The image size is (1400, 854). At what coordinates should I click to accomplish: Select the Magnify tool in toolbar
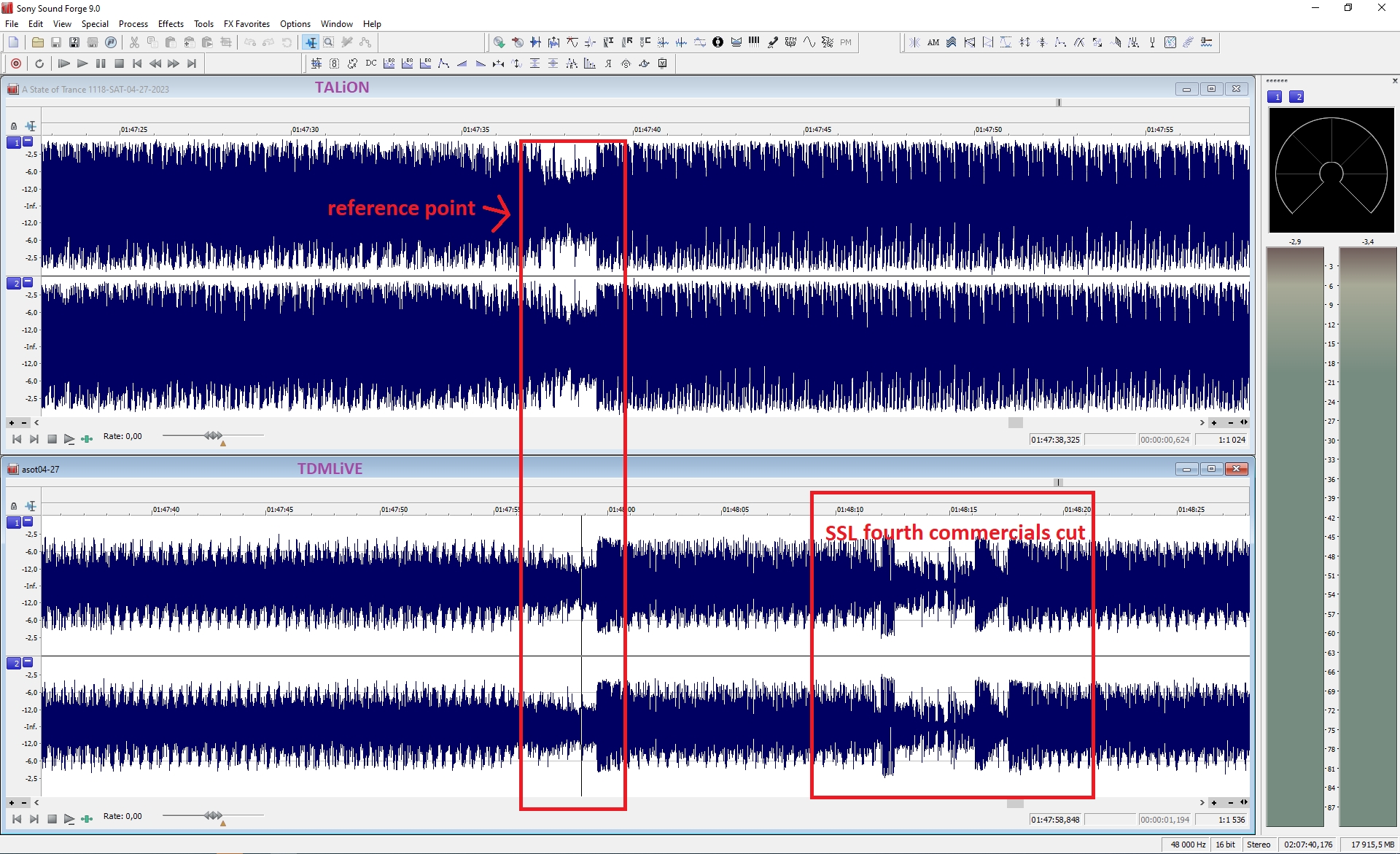[329, 42]
